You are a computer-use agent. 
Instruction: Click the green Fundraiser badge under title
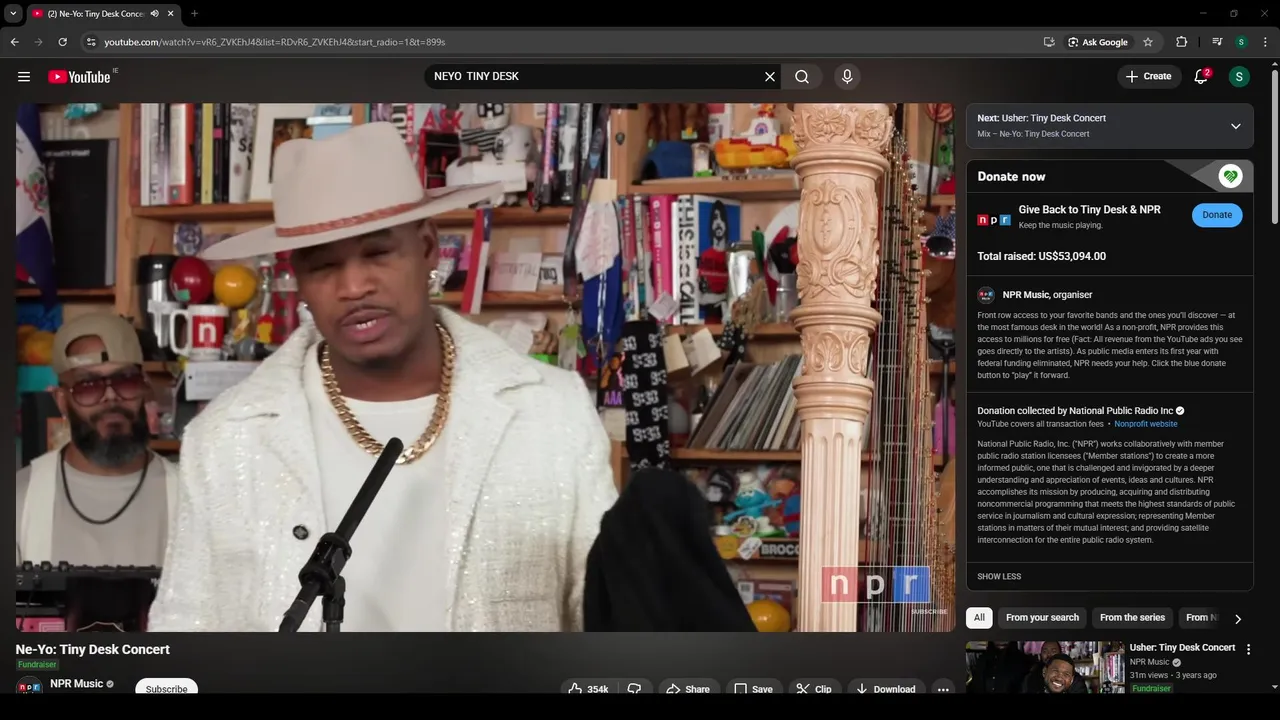(37, 665)
